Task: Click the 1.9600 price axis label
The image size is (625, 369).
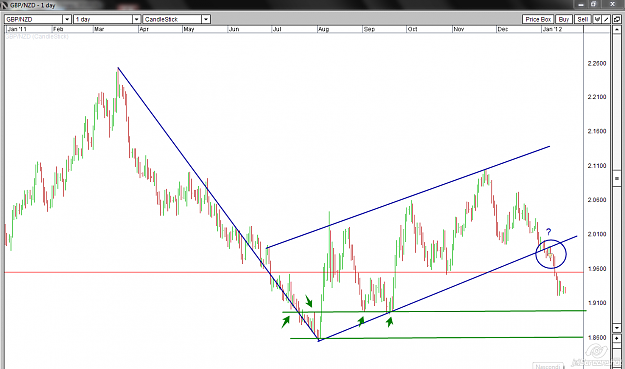Action: coord(597,269)
